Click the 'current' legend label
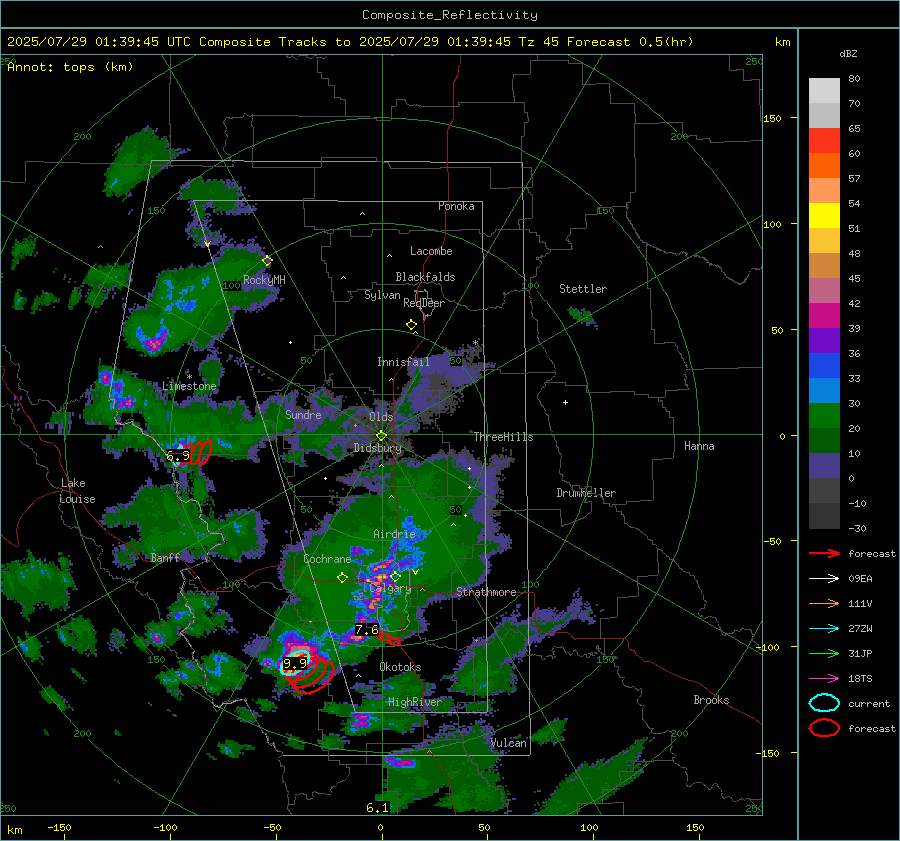Screen dimensions: 900x841 [869, 703]
